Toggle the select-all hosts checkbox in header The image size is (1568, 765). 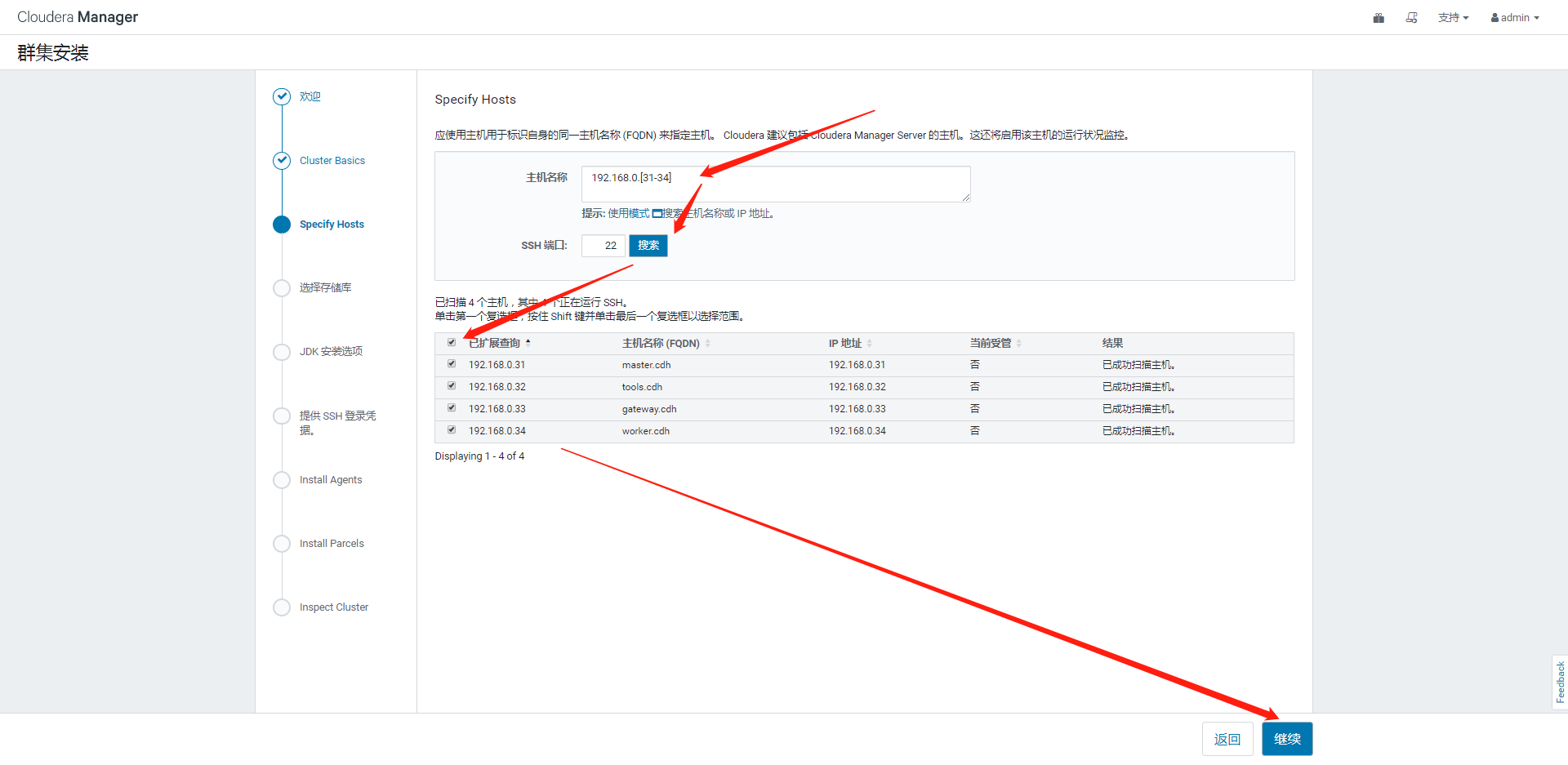click(452, 343)
